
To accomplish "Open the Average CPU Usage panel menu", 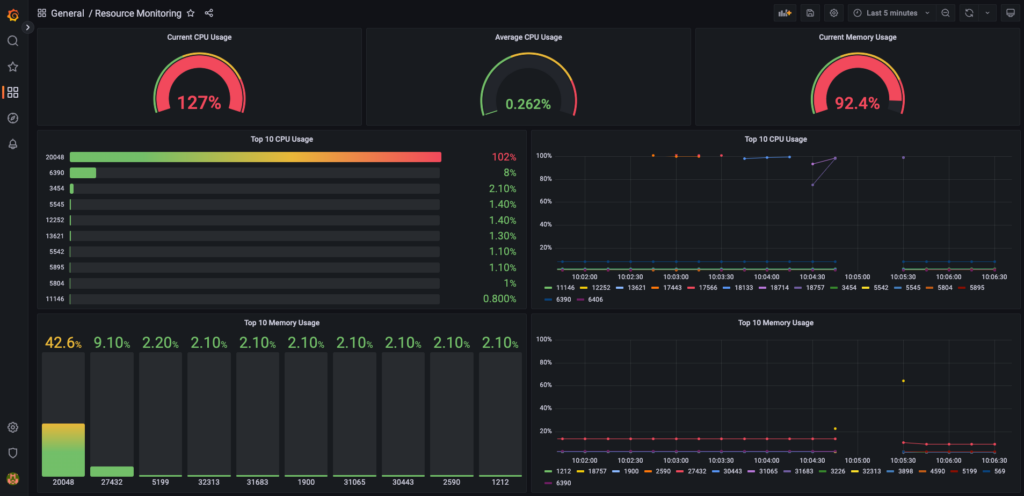I will (x=528, y=37).
